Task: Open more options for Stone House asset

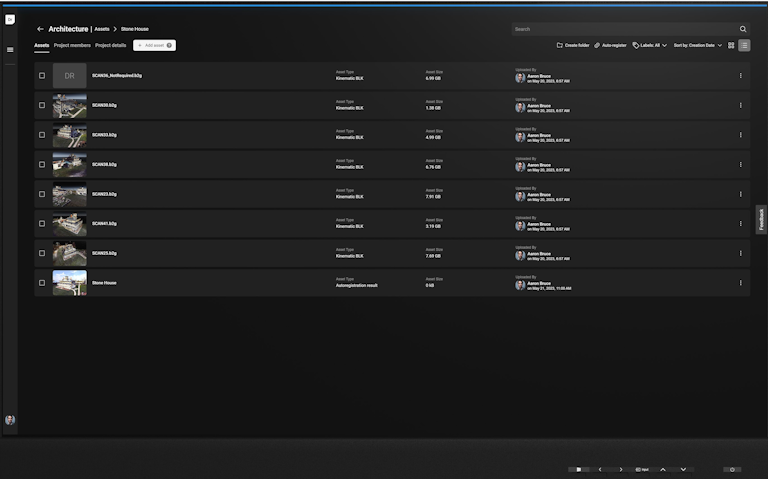Action: [740, 283]
